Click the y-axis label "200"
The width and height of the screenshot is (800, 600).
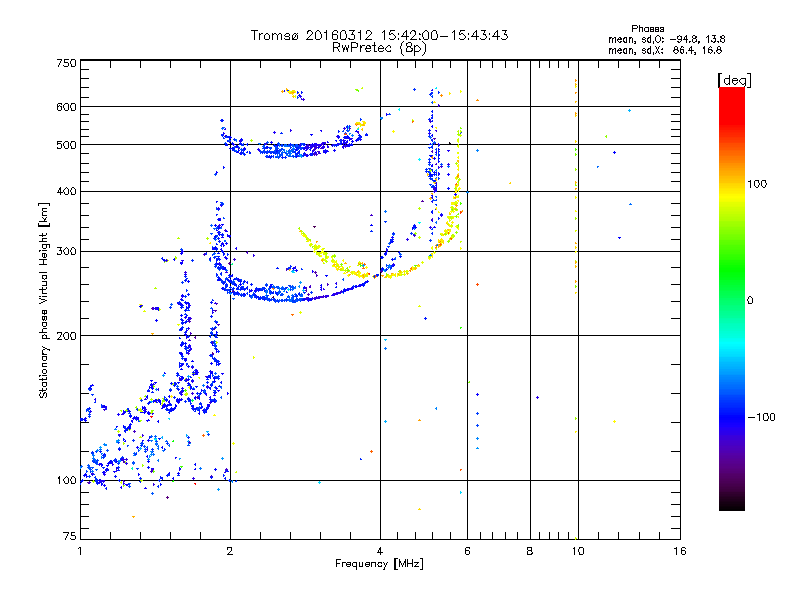click(x=66, y=336)
